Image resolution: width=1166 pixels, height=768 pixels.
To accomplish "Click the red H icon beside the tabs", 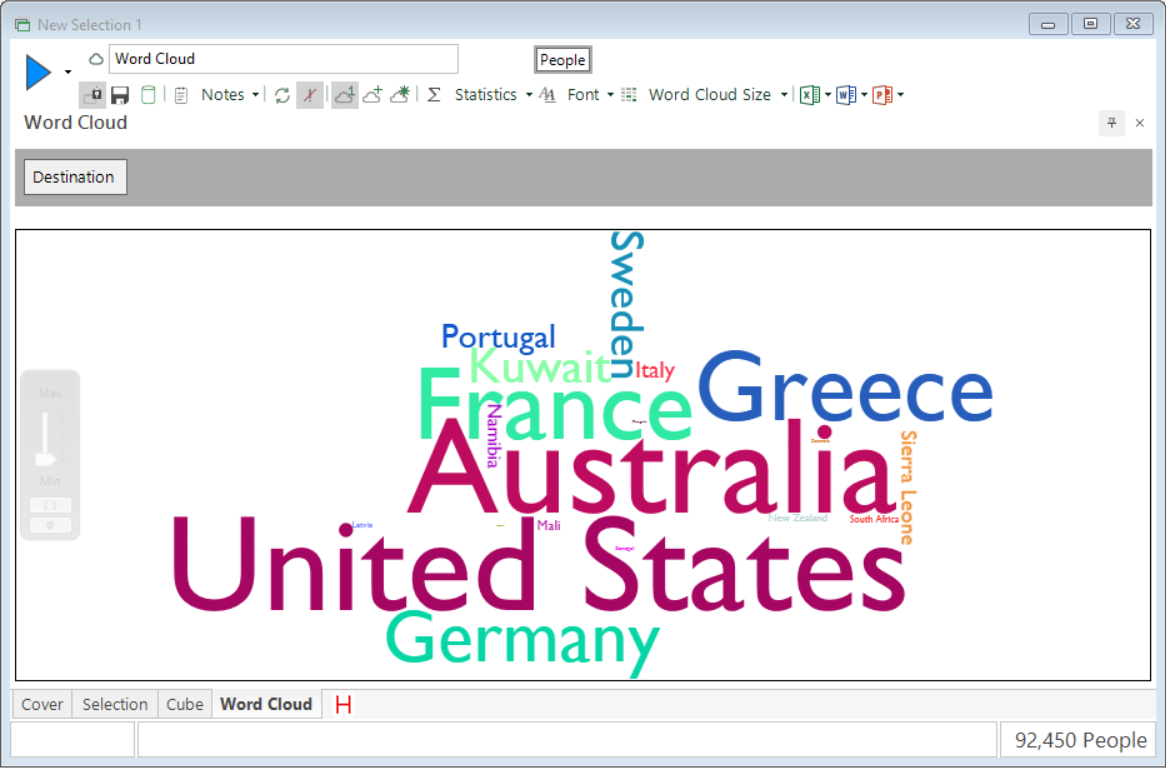I will 343,704.
